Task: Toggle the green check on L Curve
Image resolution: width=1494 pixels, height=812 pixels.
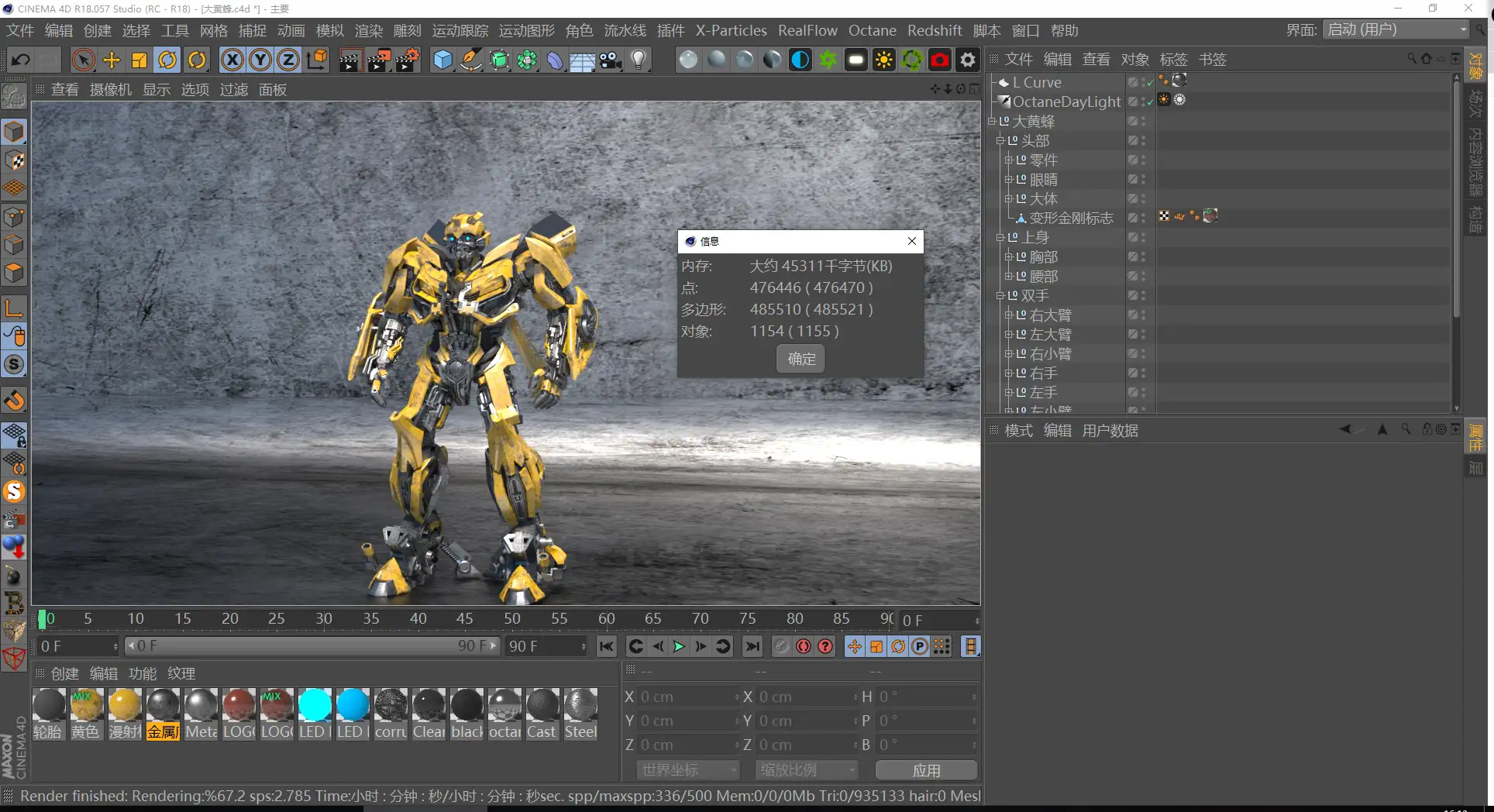Action: pyautogui.click(x=1150, y=82)
